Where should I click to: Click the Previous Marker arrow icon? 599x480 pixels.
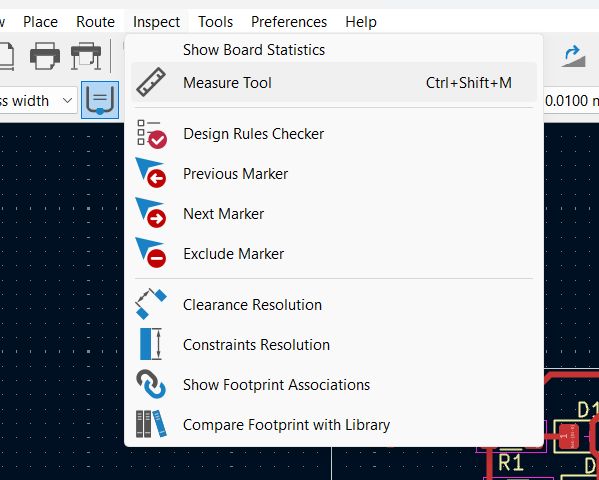(x=151, y=173)
